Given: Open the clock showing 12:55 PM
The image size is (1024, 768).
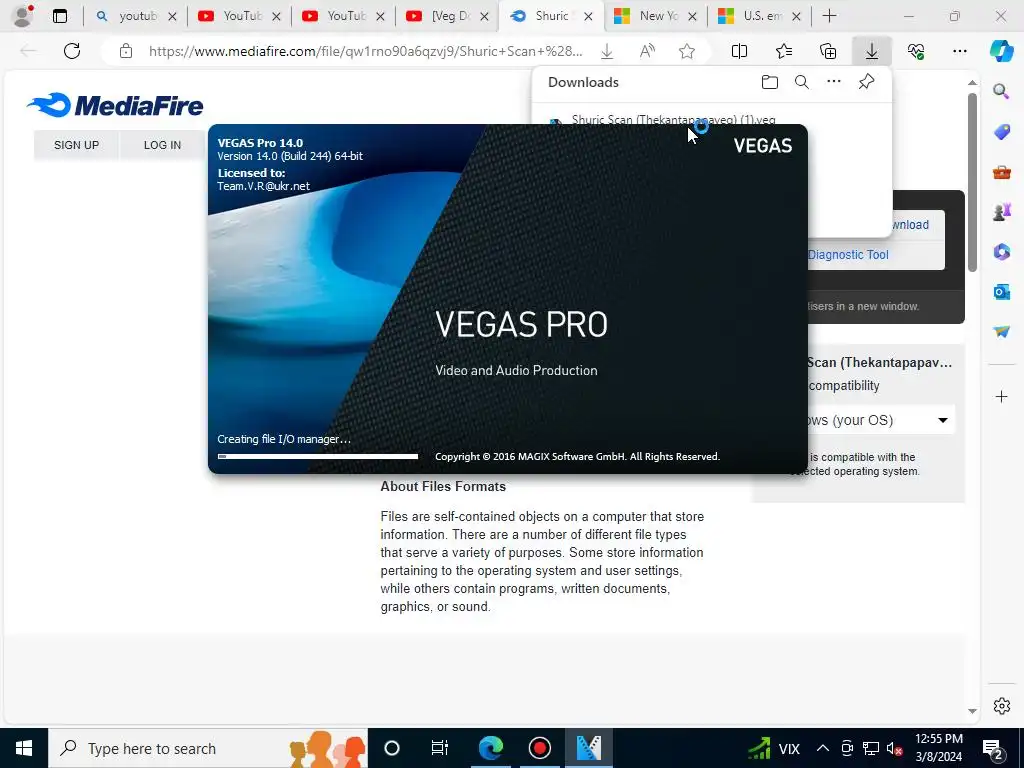Looking at the screenshot, I should coord(938,748).
